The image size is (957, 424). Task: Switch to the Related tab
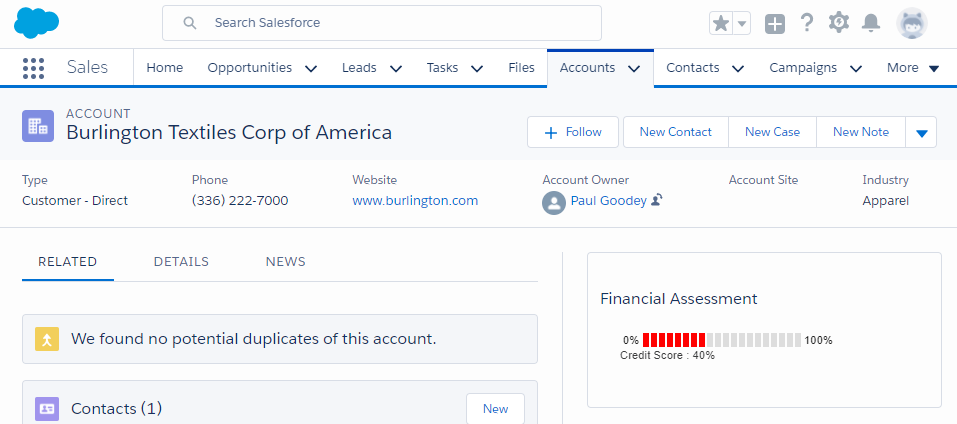coord(68,262)
